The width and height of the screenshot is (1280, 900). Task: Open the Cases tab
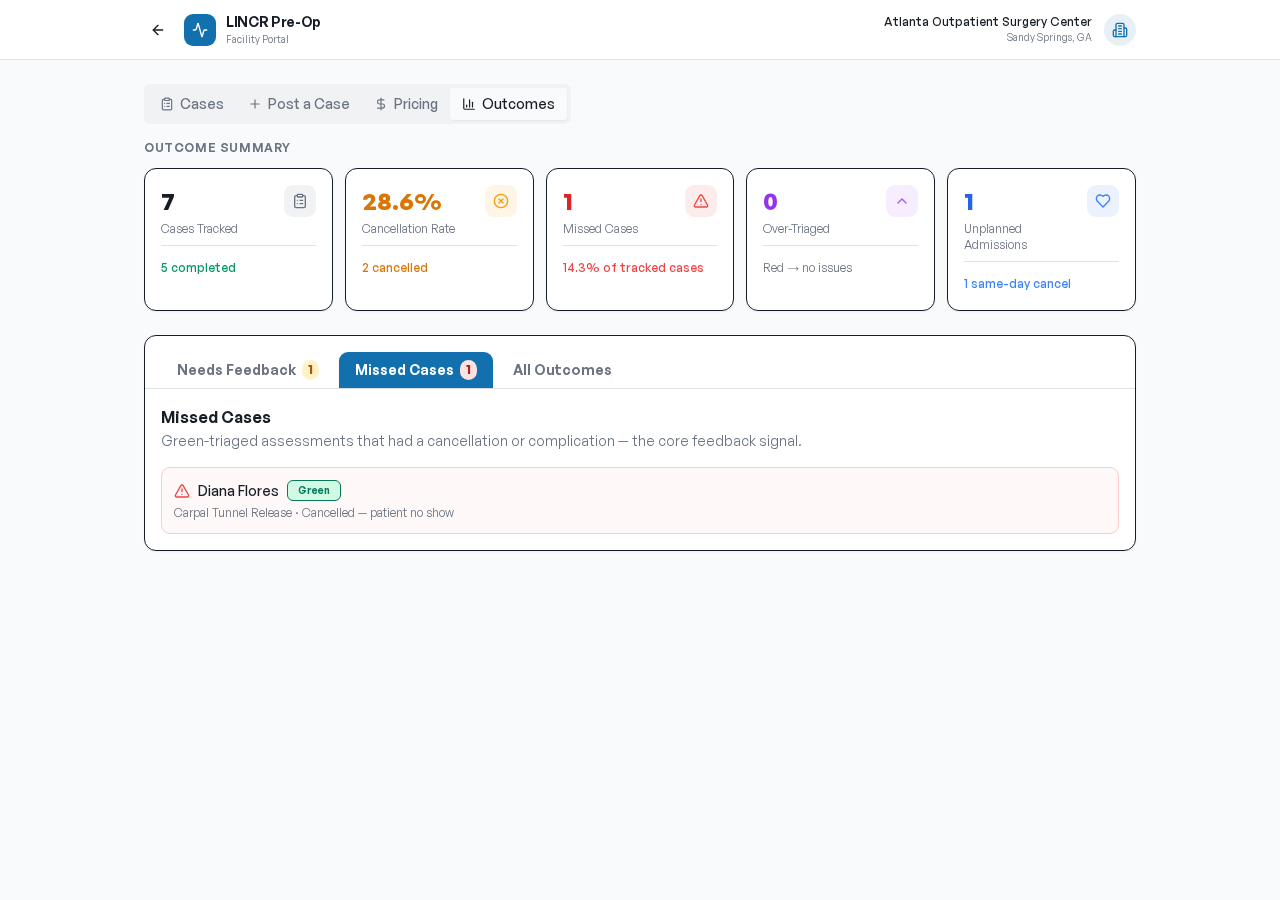192,104
